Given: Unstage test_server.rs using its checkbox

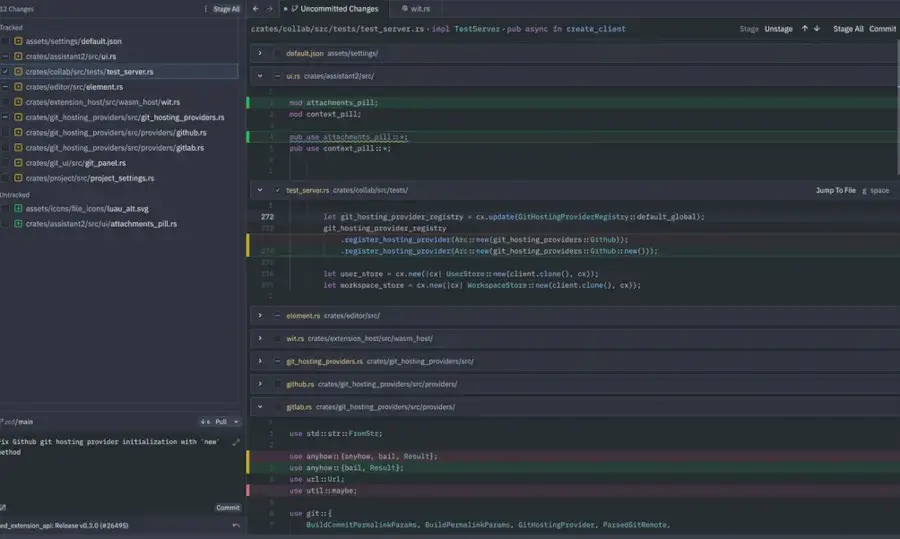Looking at the screenshot, I should click(x=5, y=72).
